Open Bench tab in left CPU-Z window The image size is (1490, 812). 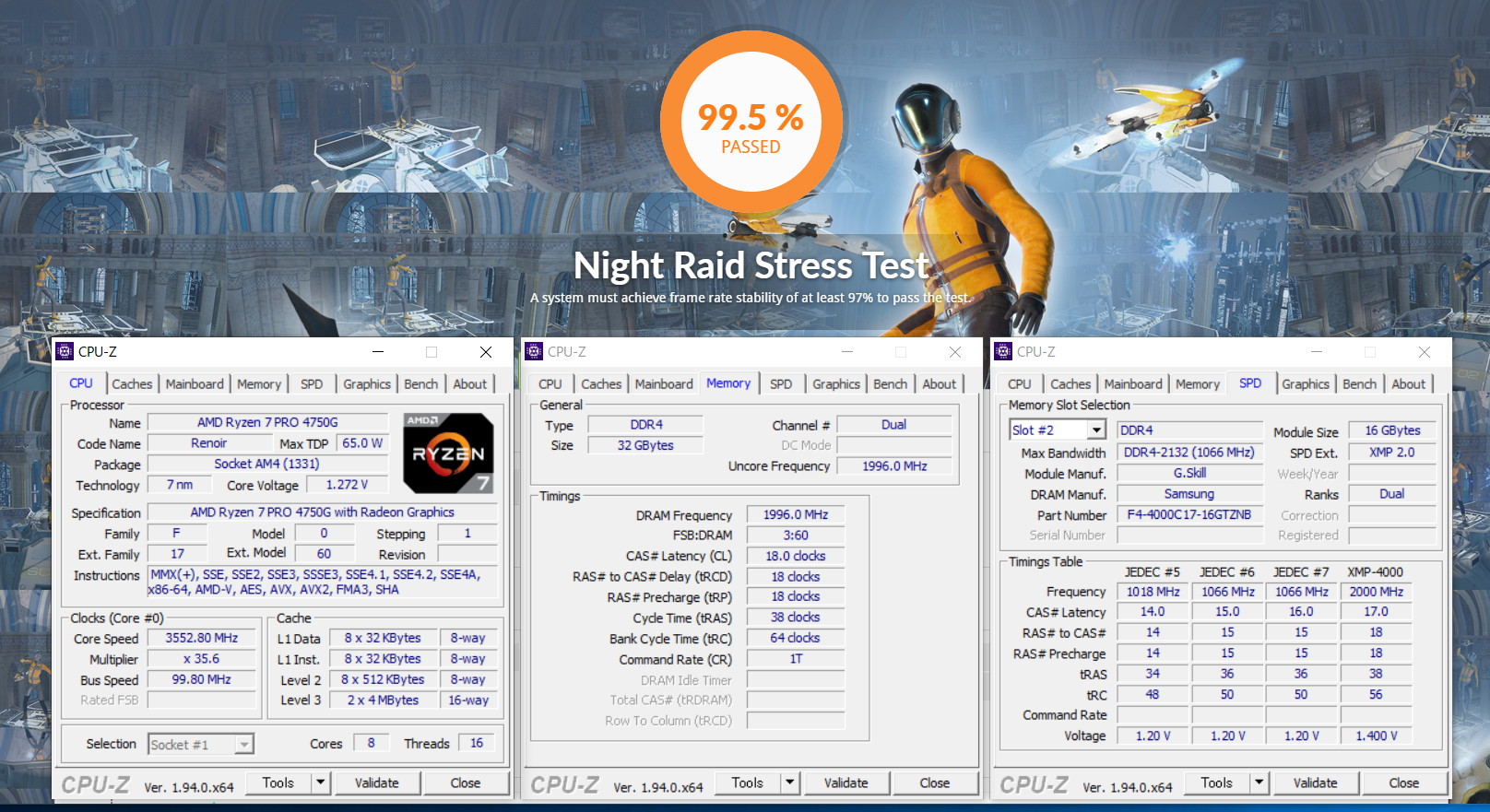(421, 384)
